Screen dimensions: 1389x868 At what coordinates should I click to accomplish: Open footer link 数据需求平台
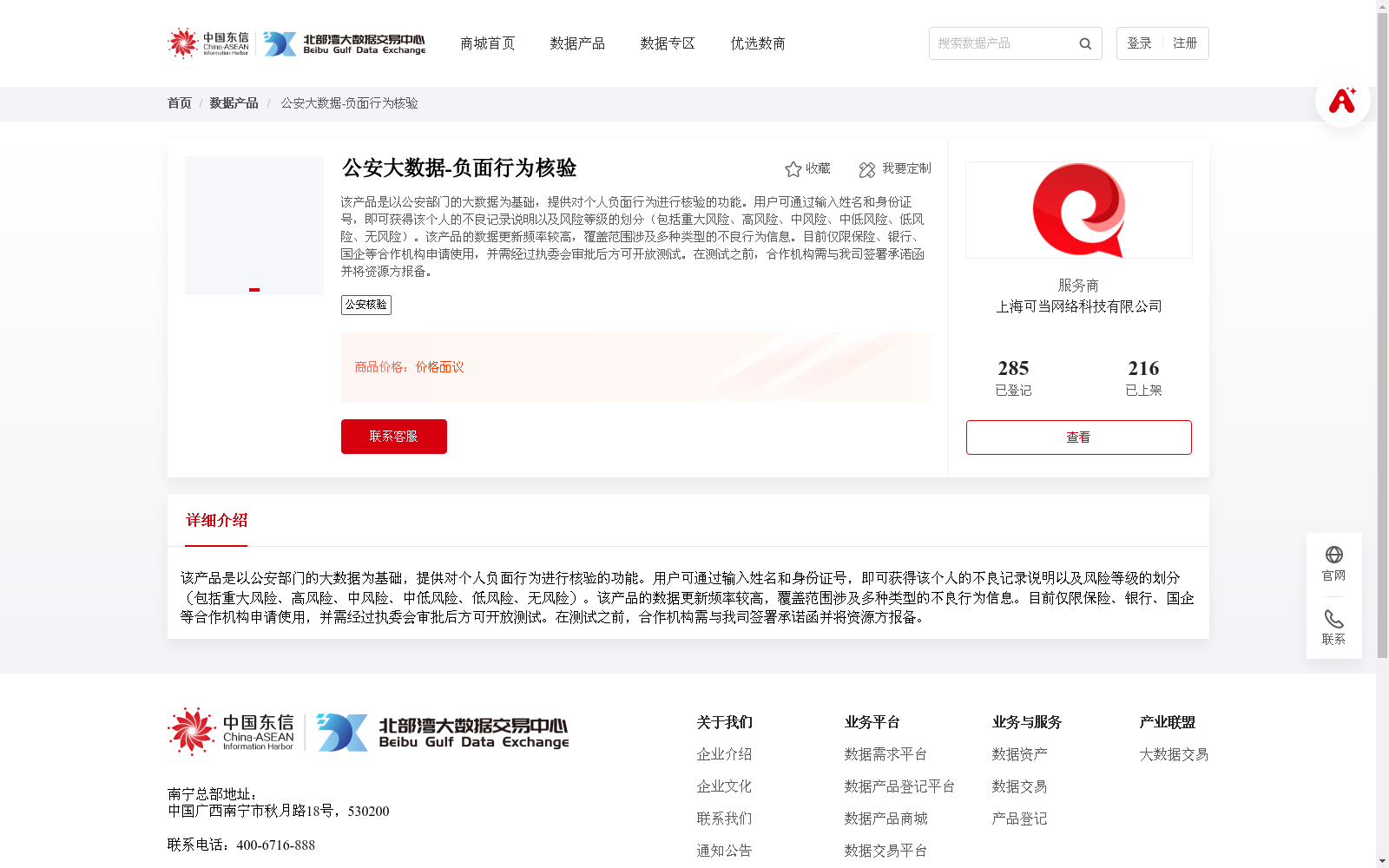pyautogui.click(x=885, y=754)
